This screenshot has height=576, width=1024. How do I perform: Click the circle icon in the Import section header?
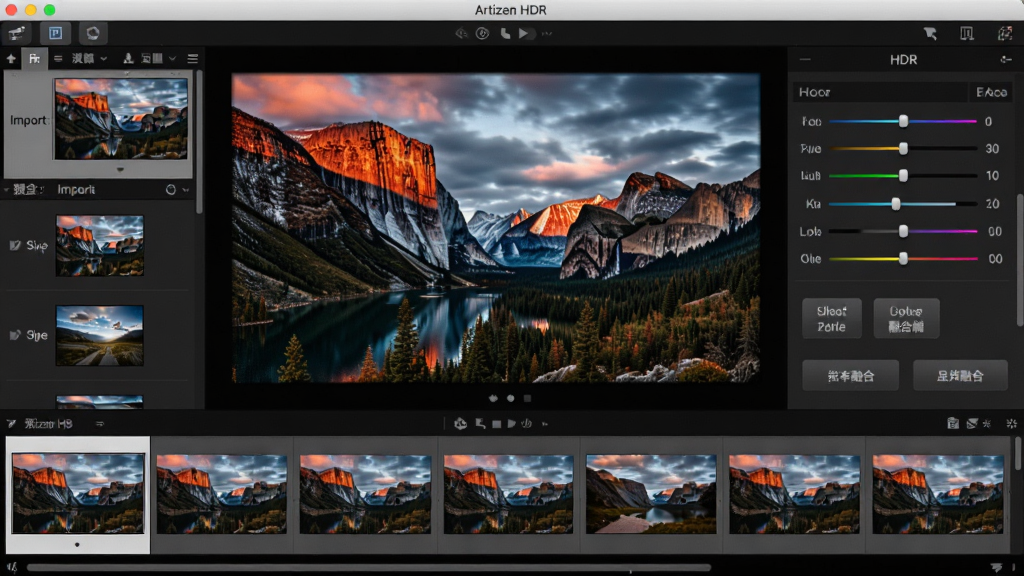point(170,189)
